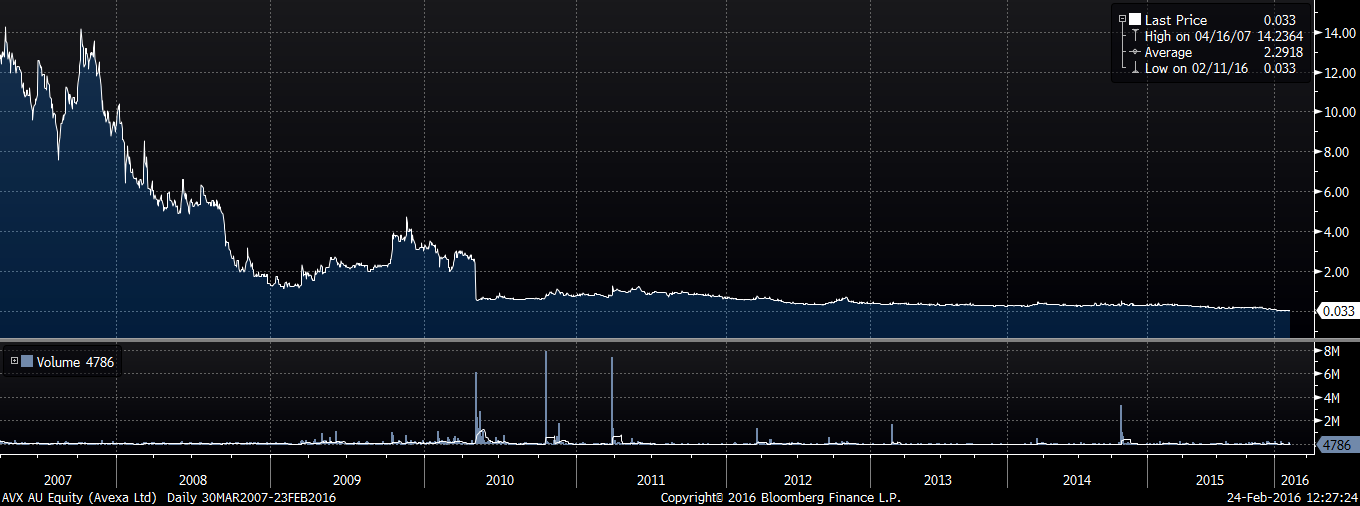Click High on 04/16/07 legend entry

coord(1199,36)
